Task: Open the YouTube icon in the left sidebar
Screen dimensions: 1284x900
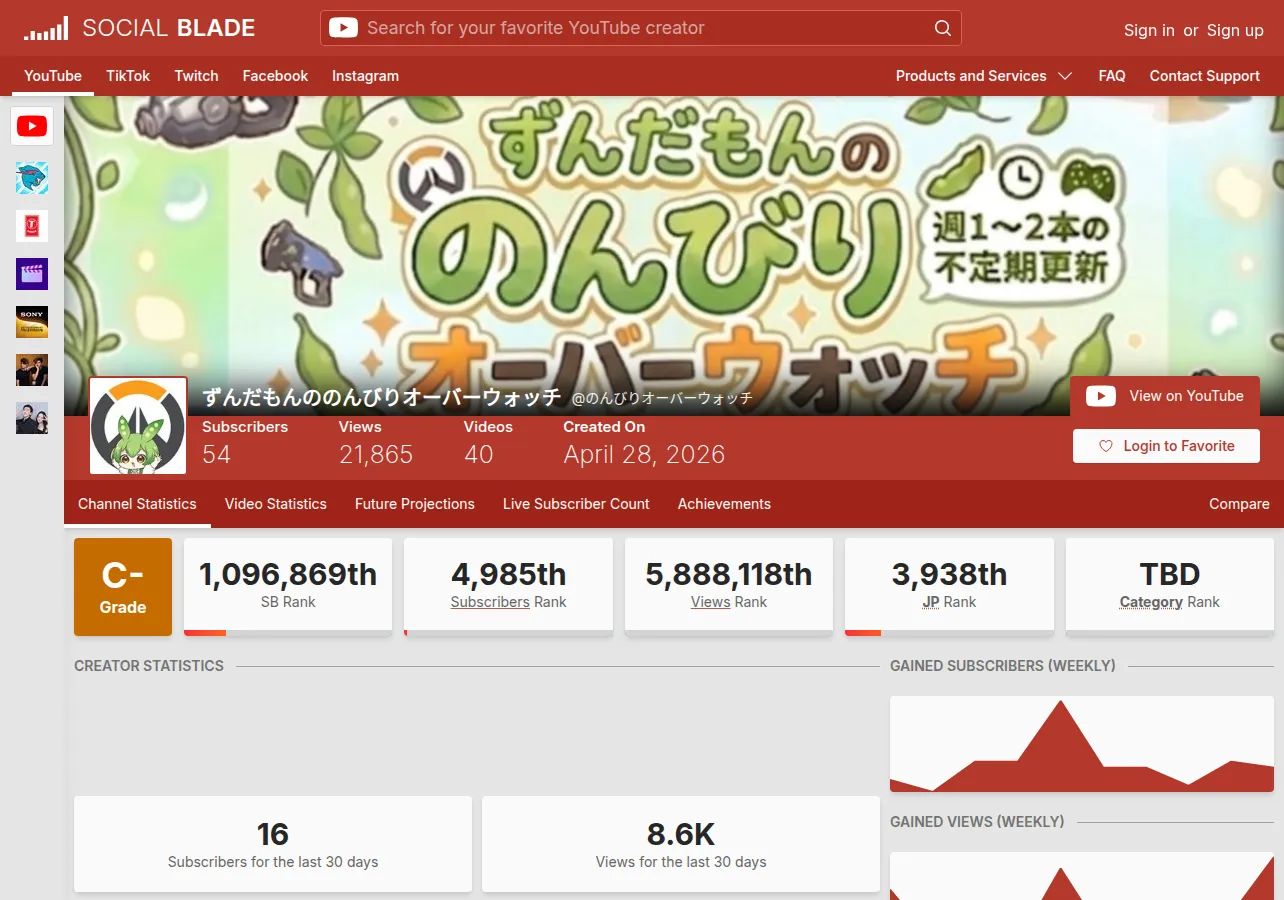Action: point(32,126)
